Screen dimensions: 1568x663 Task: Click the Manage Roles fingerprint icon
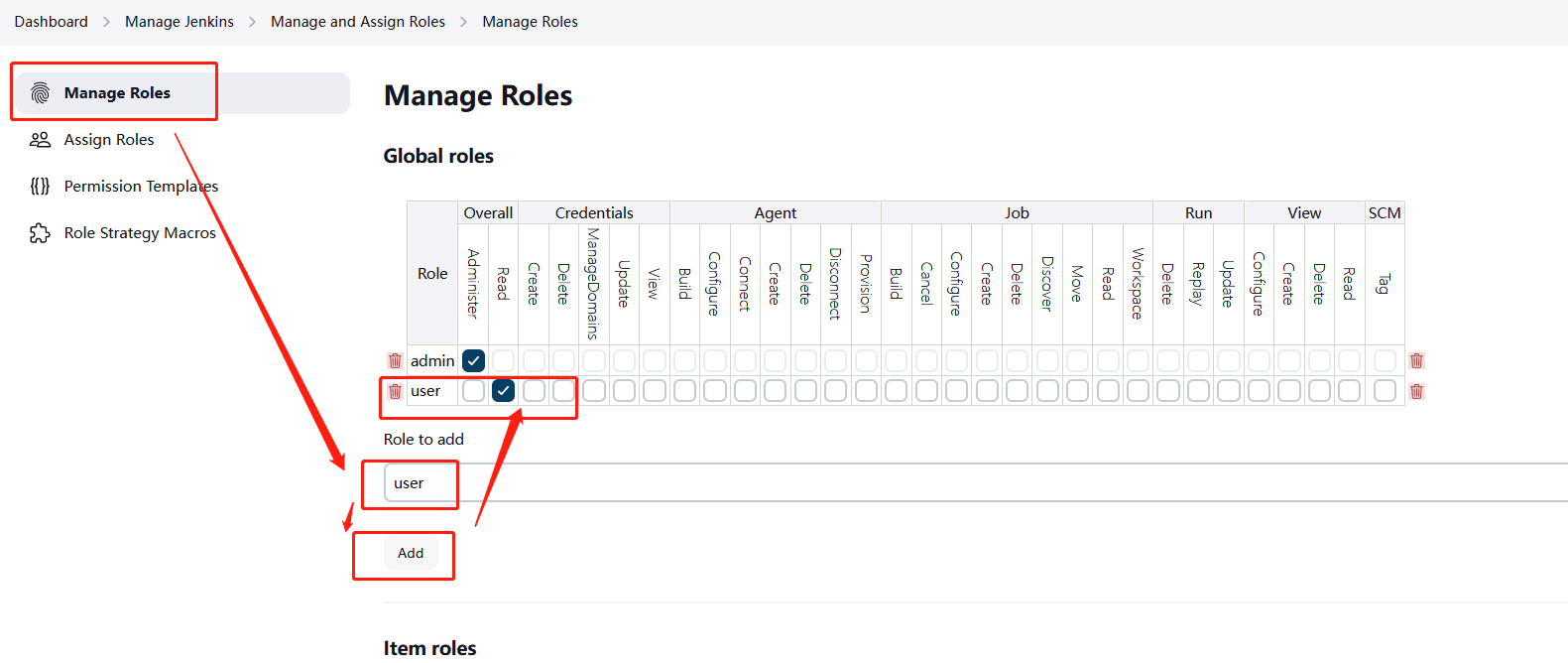(x=40, y=93)
